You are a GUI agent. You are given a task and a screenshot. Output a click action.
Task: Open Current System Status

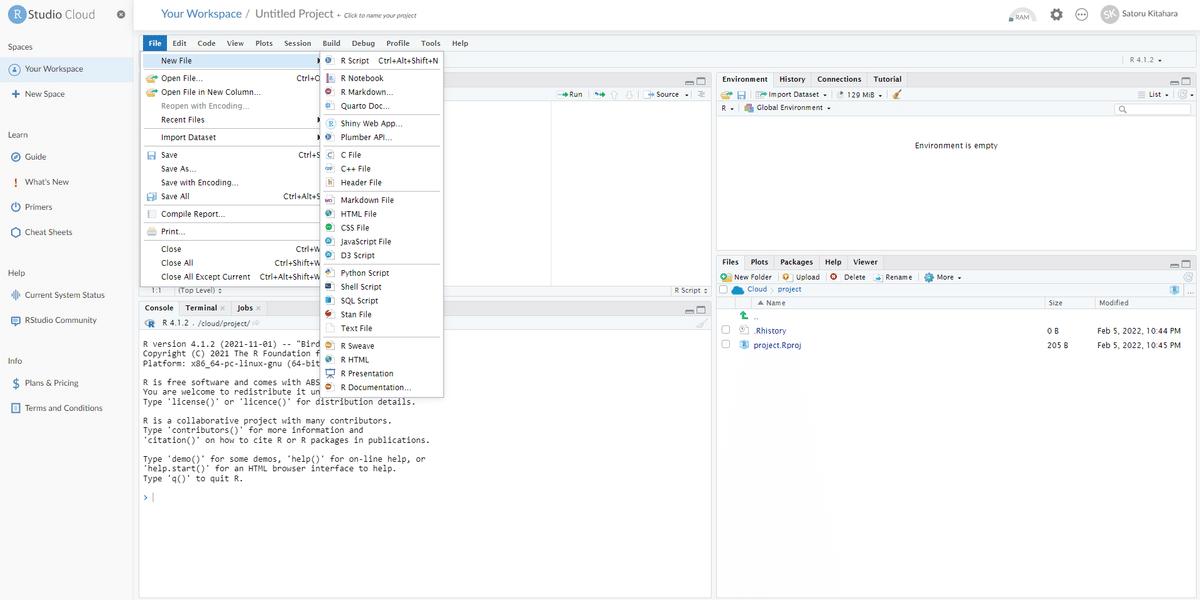click(64, 295)
